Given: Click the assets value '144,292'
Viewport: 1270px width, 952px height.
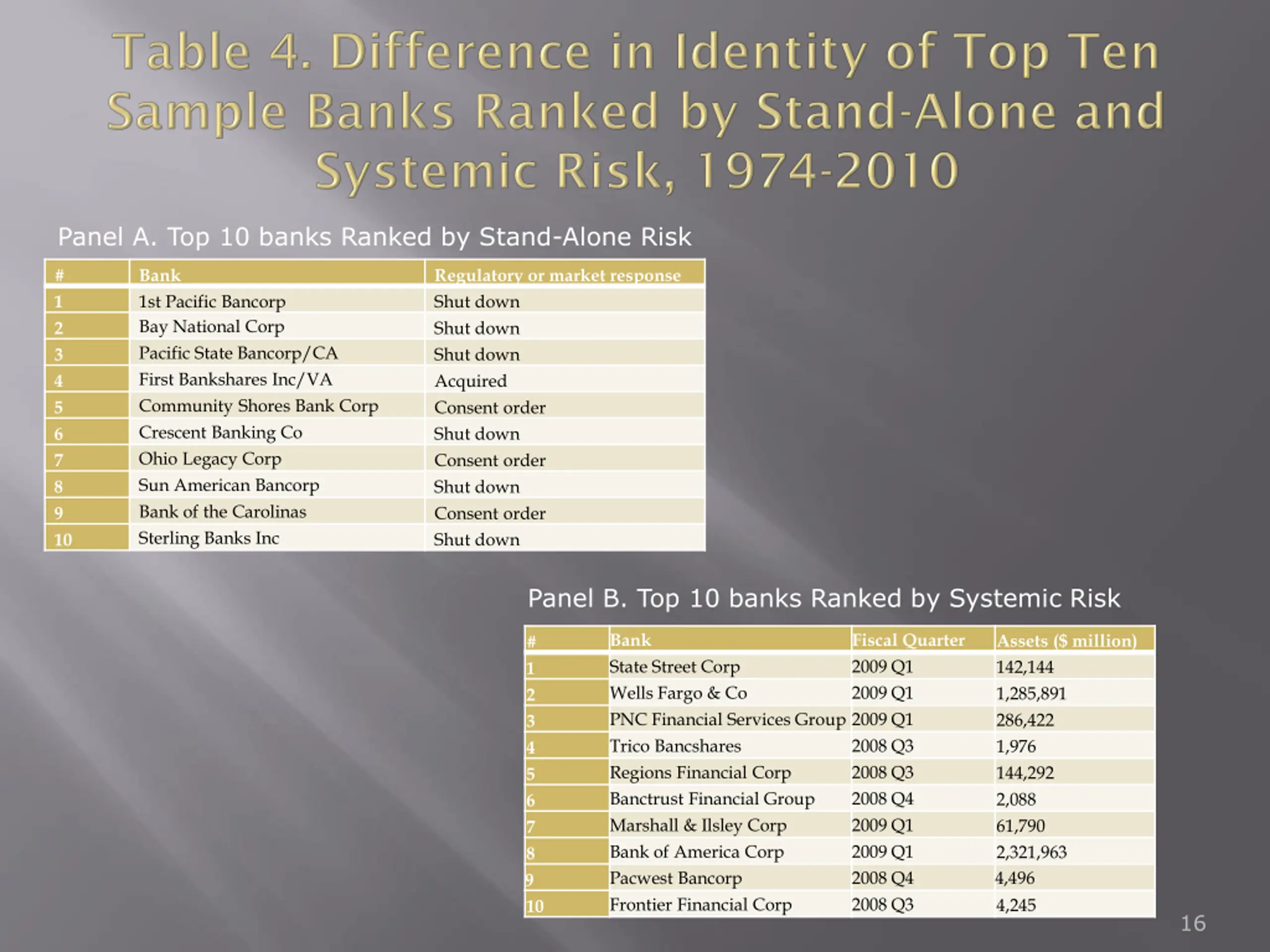Looking at the screenshot, I should coord(1025,773).
